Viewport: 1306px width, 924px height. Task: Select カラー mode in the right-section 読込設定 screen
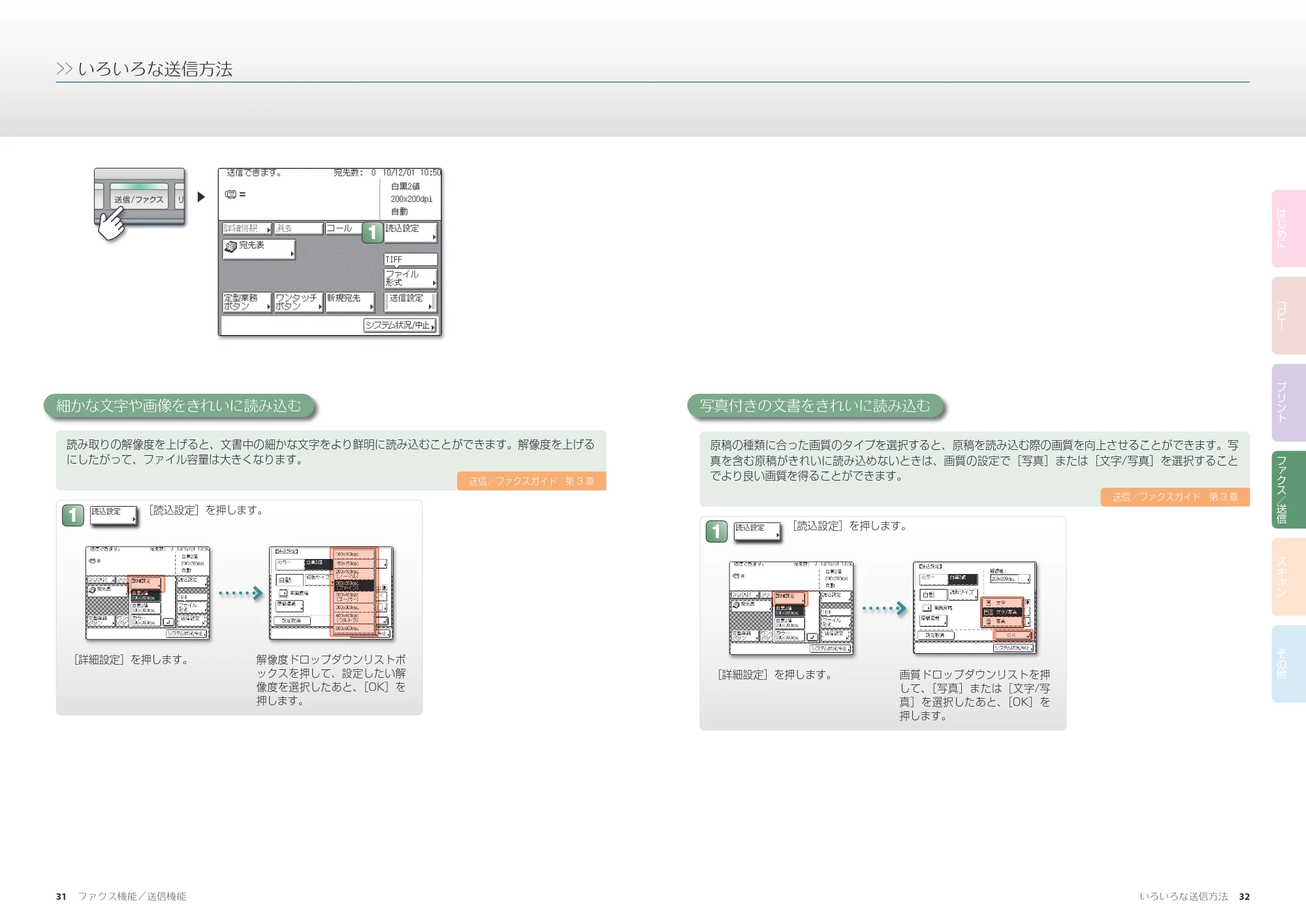[x=934, y=579]
